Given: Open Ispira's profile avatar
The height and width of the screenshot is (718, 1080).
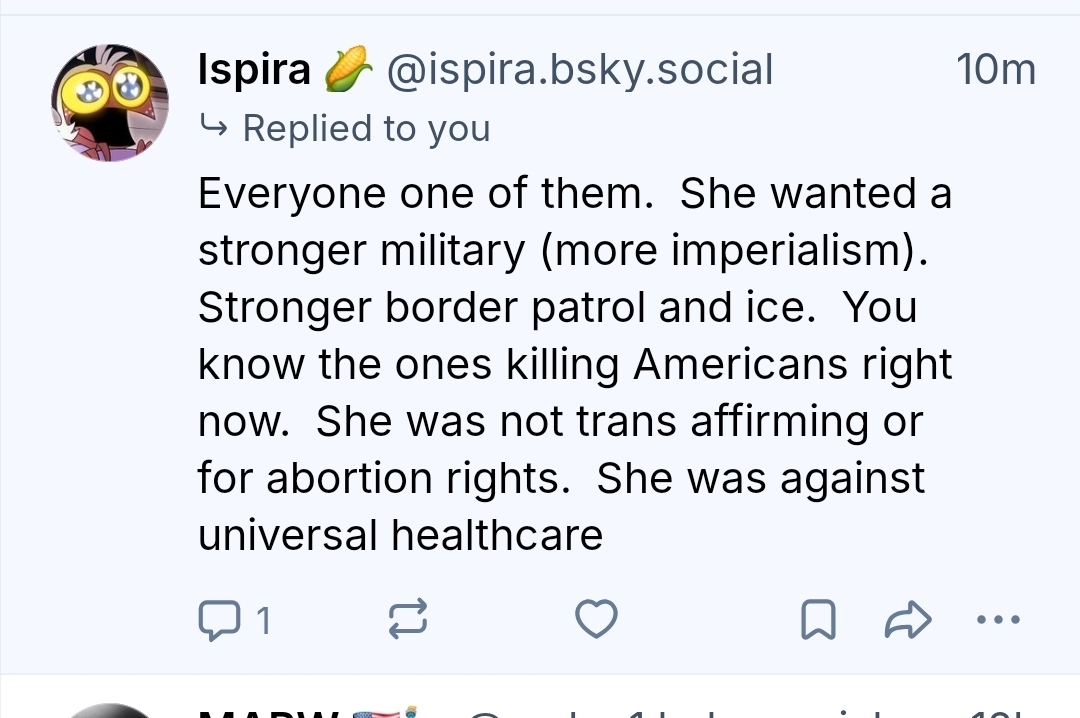Looking at the screenshot, I should [x=110, y=103].
